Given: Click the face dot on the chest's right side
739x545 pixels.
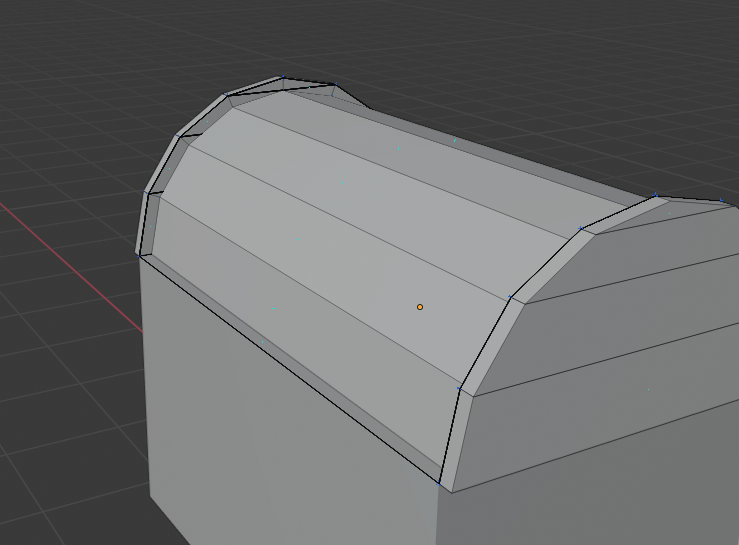Looking at the screenshot, I should (649, 389).
